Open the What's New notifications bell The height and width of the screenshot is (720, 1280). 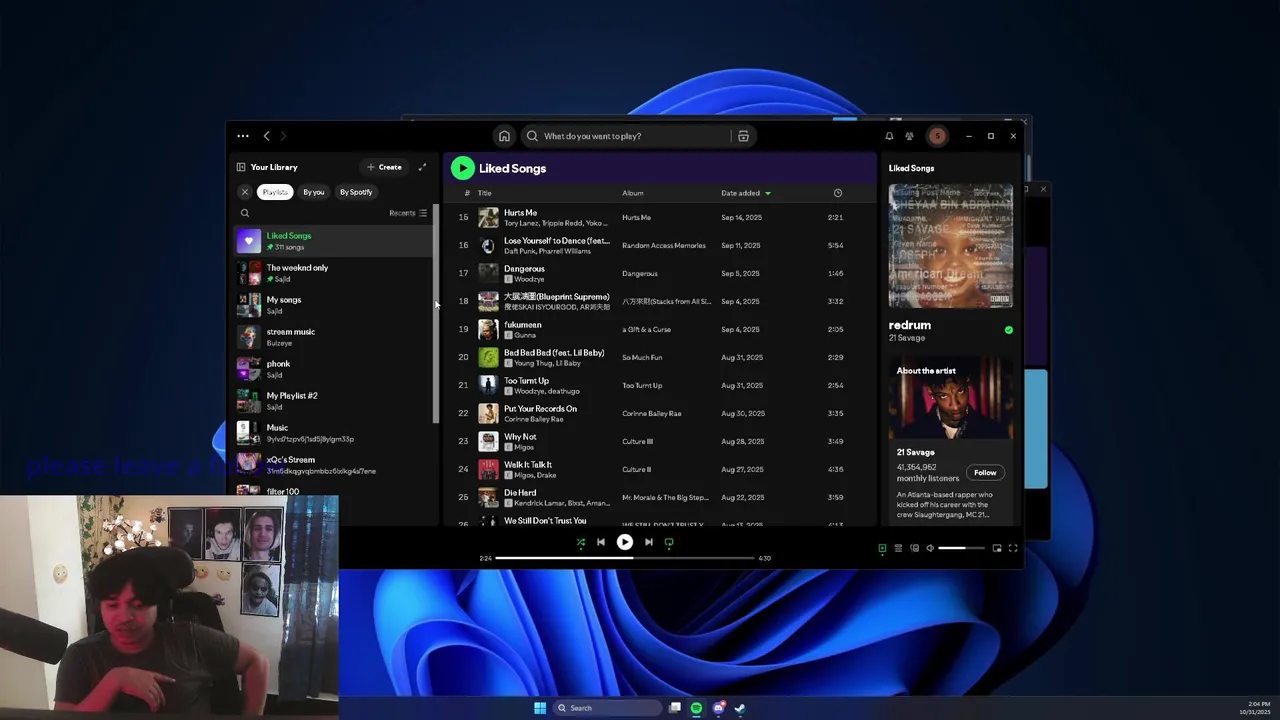coord(889,136)
